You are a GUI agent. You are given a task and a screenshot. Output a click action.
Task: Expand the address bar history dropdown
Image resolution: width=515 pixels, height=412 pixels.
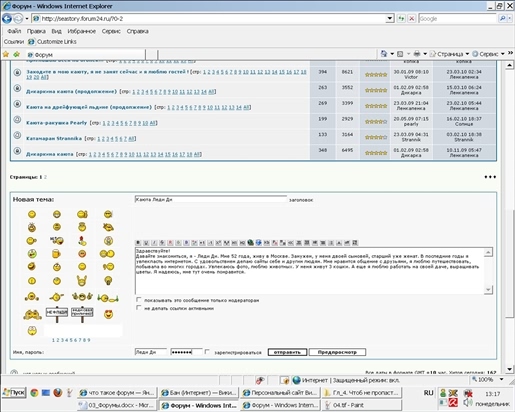click(390, 19)
